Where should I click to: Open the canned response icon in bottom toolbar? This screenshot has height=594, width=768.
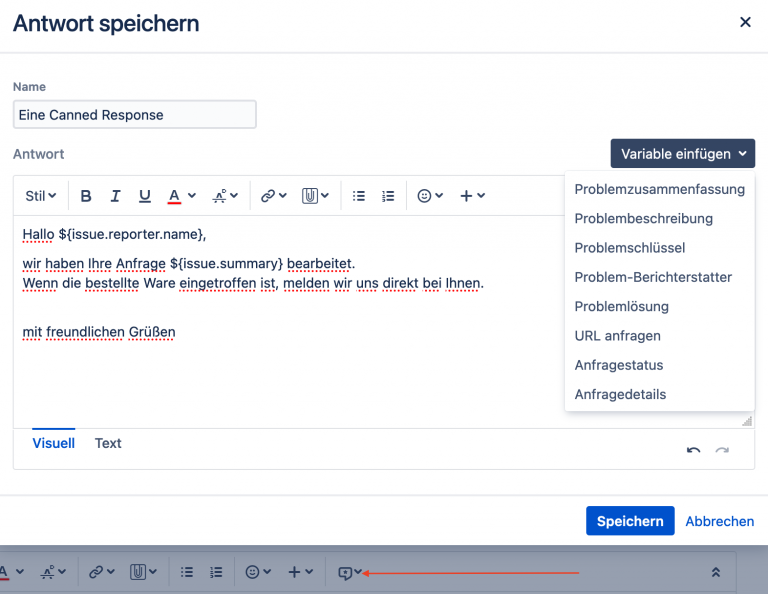[x=346, y=573]
